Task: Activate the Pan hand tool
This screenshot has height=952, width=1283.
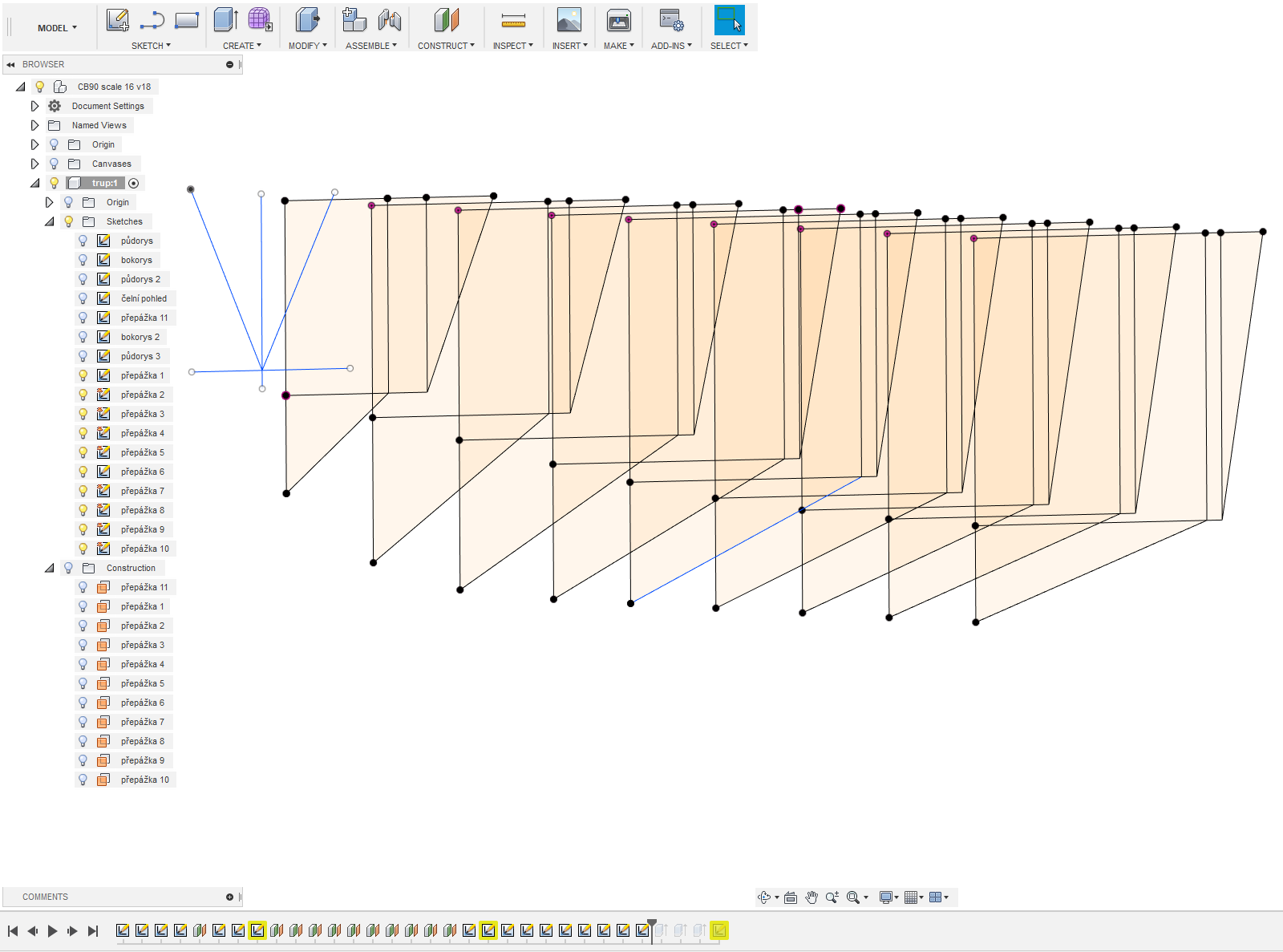Action: [x=811, y=897]
